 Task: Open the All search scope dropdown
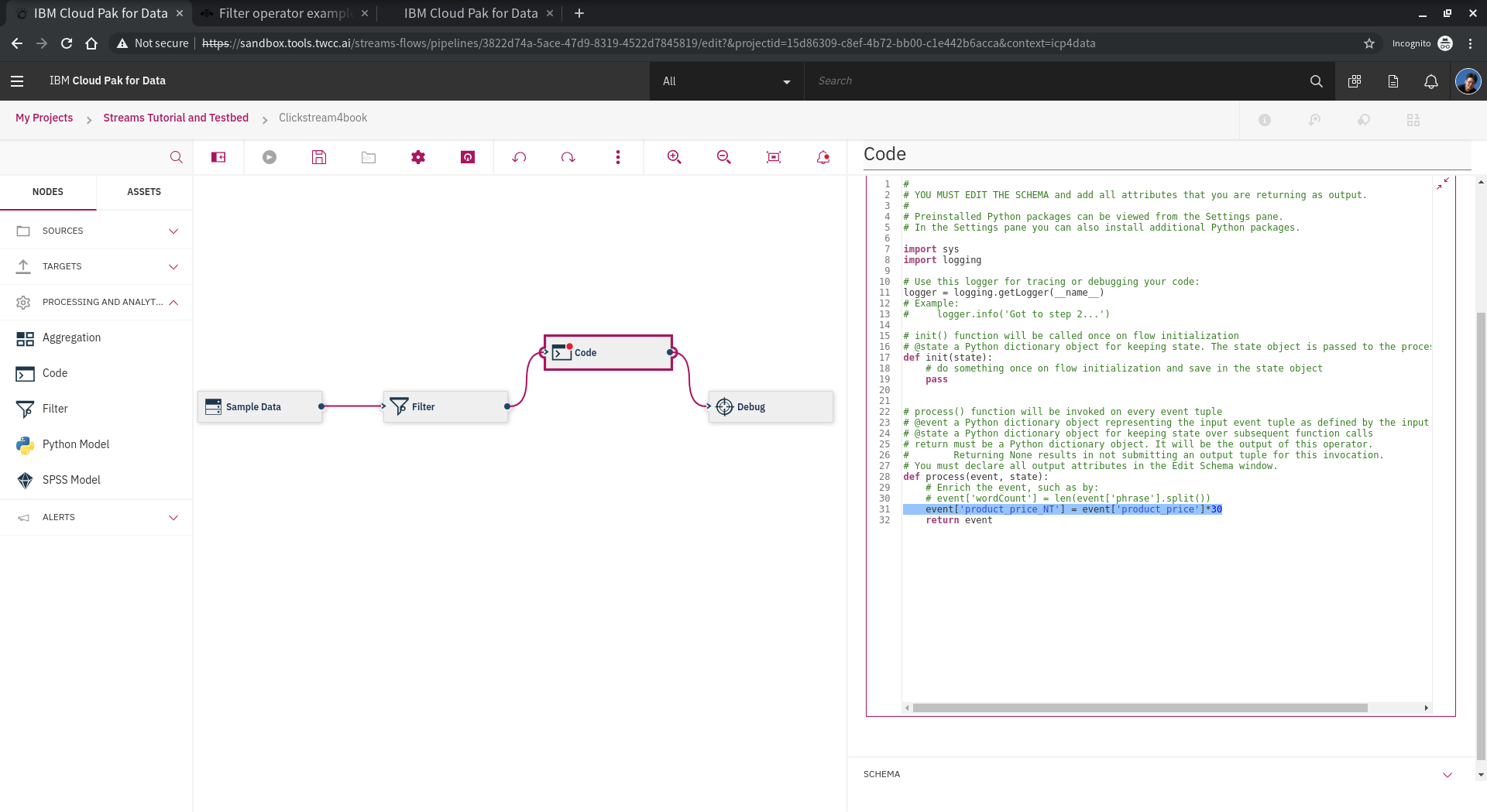coord(726,81)
